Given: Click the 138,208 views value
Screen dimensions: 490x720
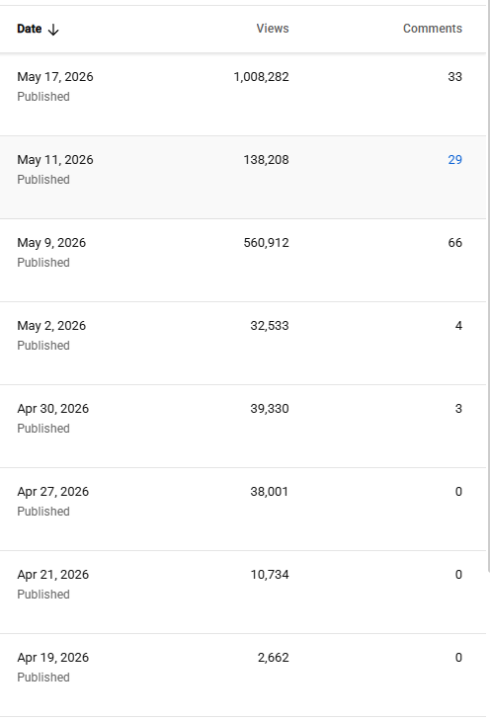Looking at the screenshot, I should 266,160.
